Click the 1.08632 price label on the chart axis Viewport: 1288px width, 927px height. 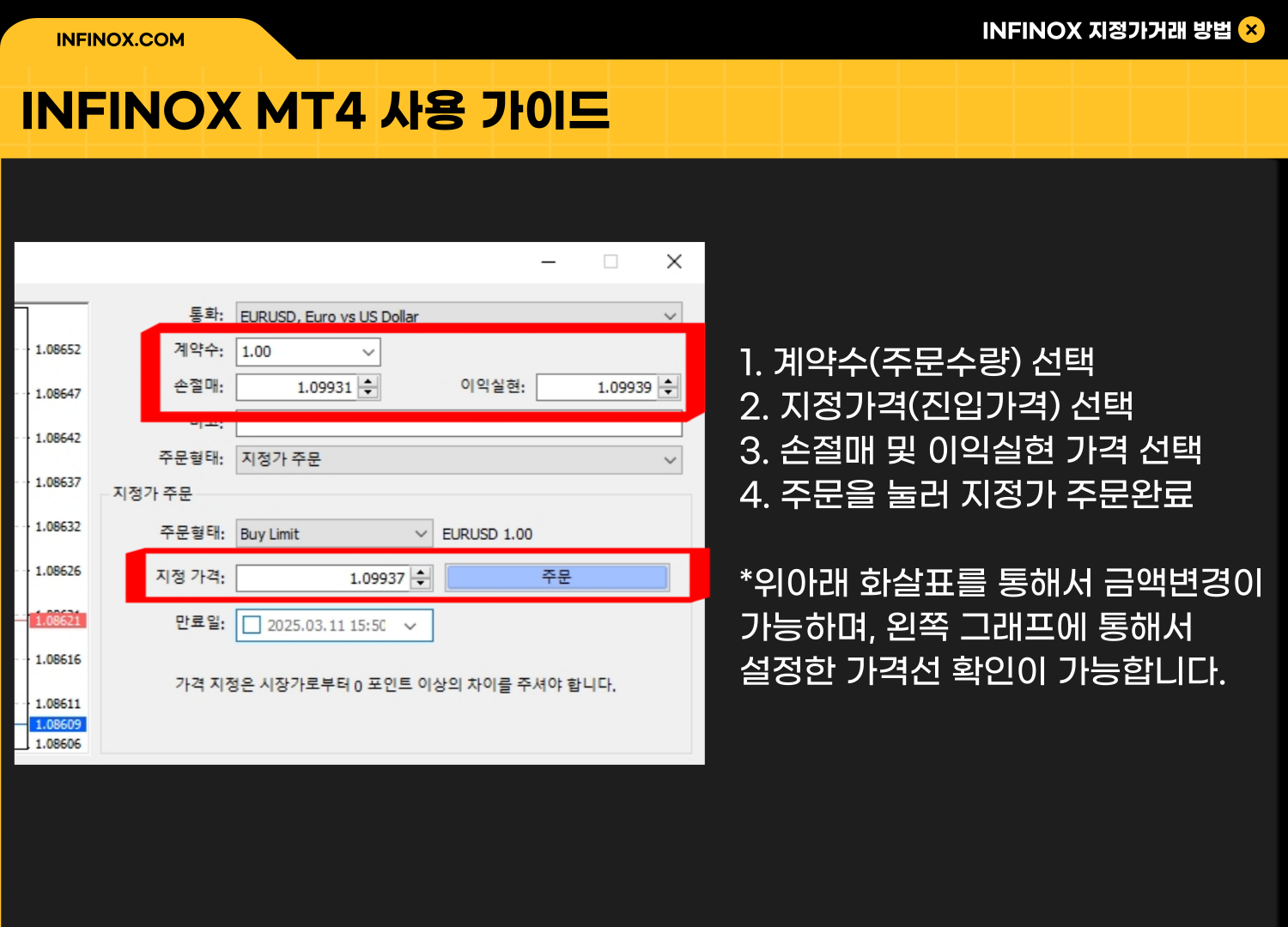click(58, 526)
